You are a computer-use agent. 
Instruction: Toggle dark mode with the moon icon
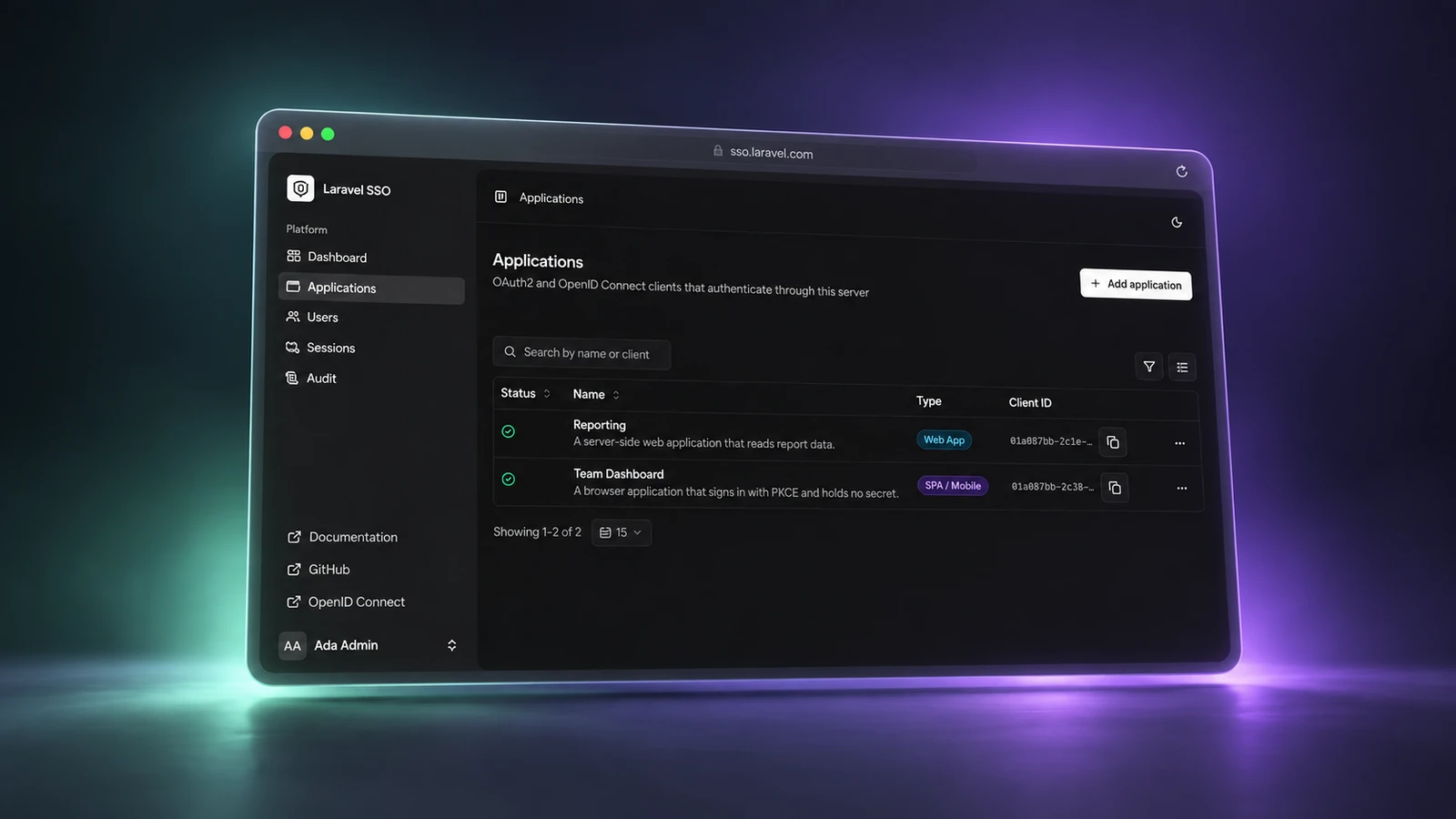(x=1177, y=222)
